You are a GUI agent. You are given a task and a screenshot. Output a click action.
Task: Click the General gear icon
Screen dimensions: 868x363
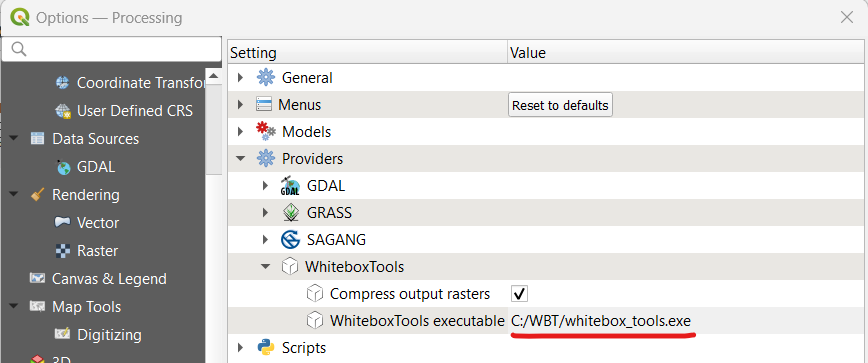coord(266,77)
